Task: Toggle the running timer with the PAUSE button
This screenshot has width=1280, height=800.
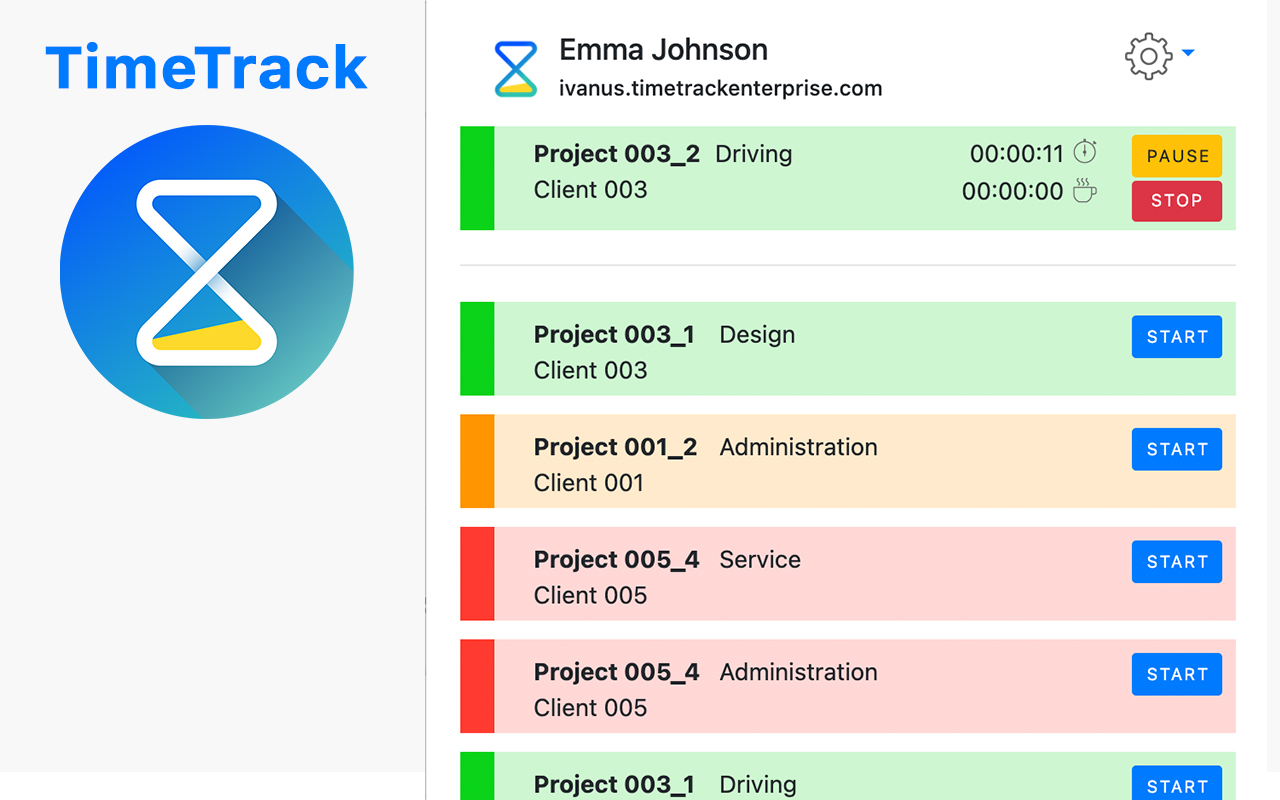Action: pos(1177,156)
